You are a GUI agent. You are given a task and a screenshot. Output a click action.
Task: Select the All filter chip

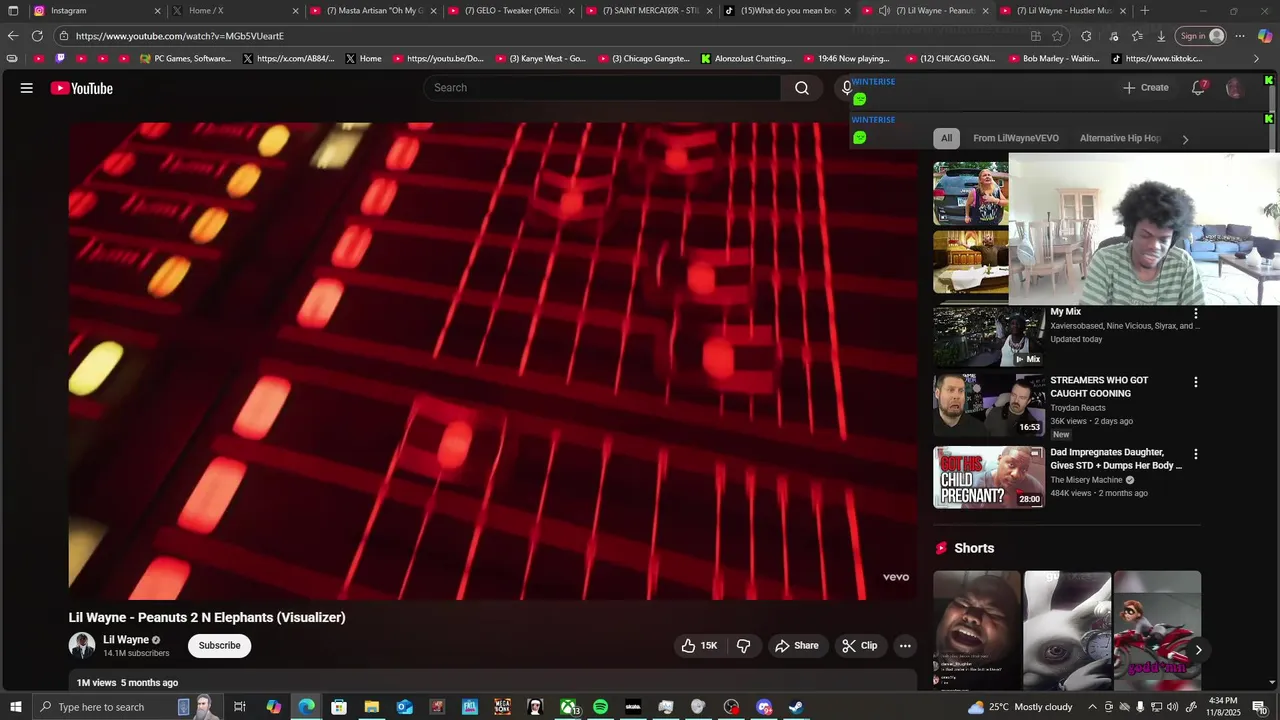(946, 138)
